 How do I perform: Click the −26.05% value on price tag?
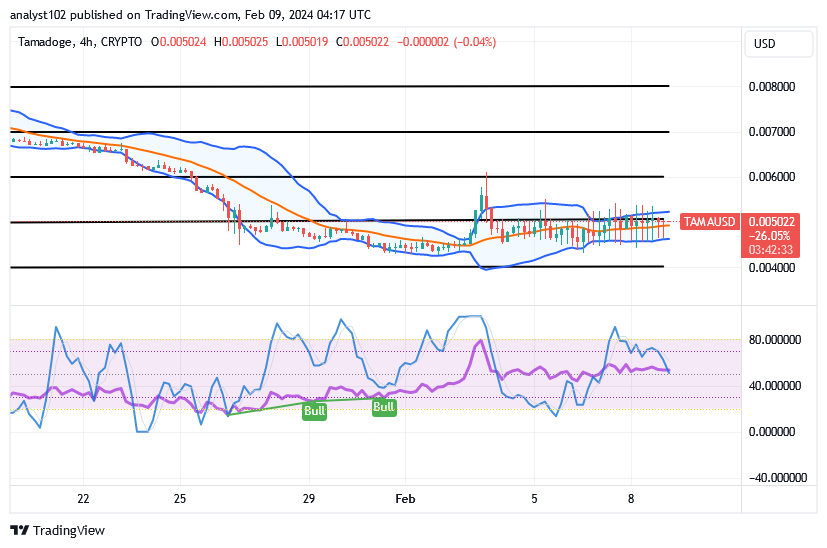pyautogui.click(x=770, y=236)
